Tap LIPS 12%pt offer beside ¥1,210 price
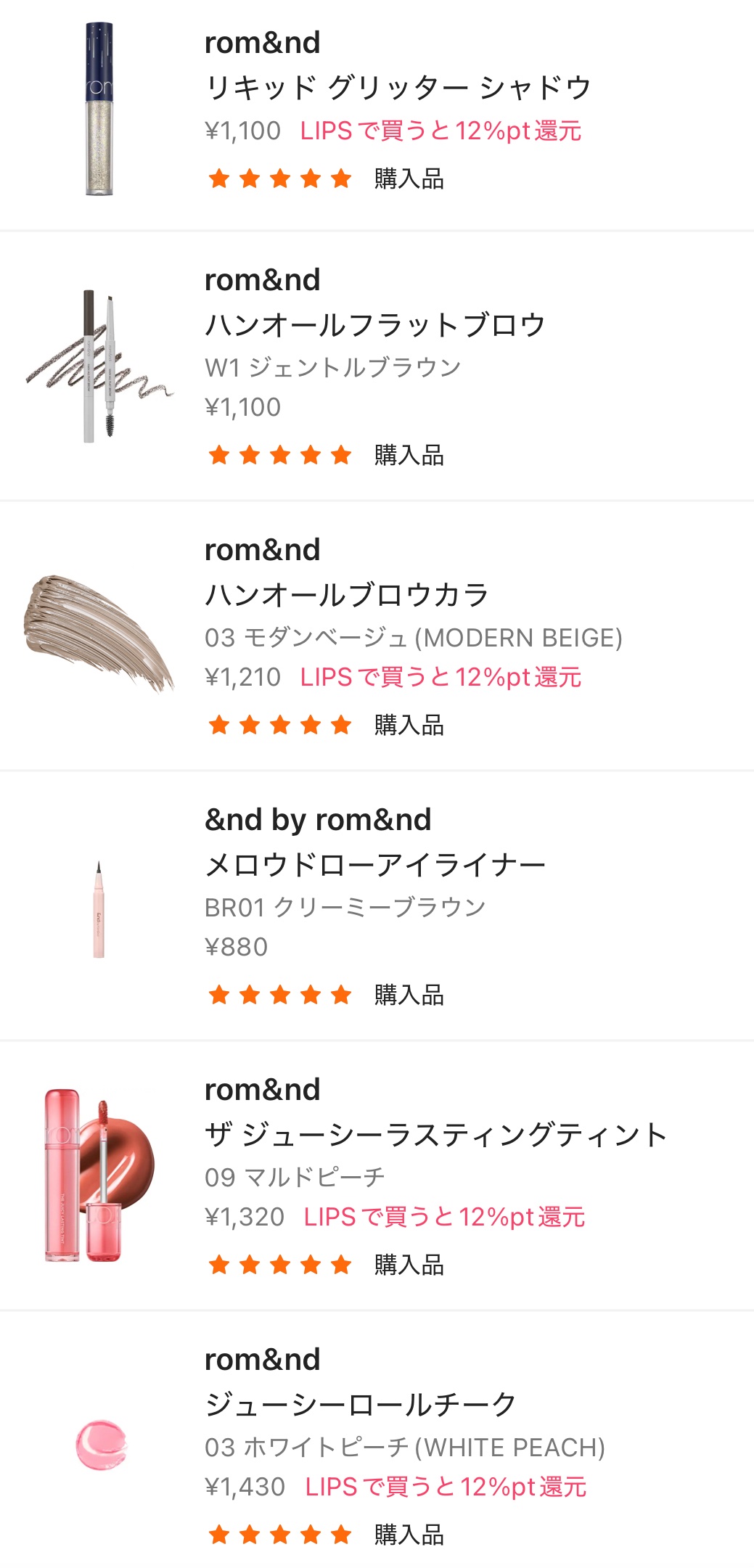The width and height of the screenshot is (754, 1568). (x=440, y=677)
